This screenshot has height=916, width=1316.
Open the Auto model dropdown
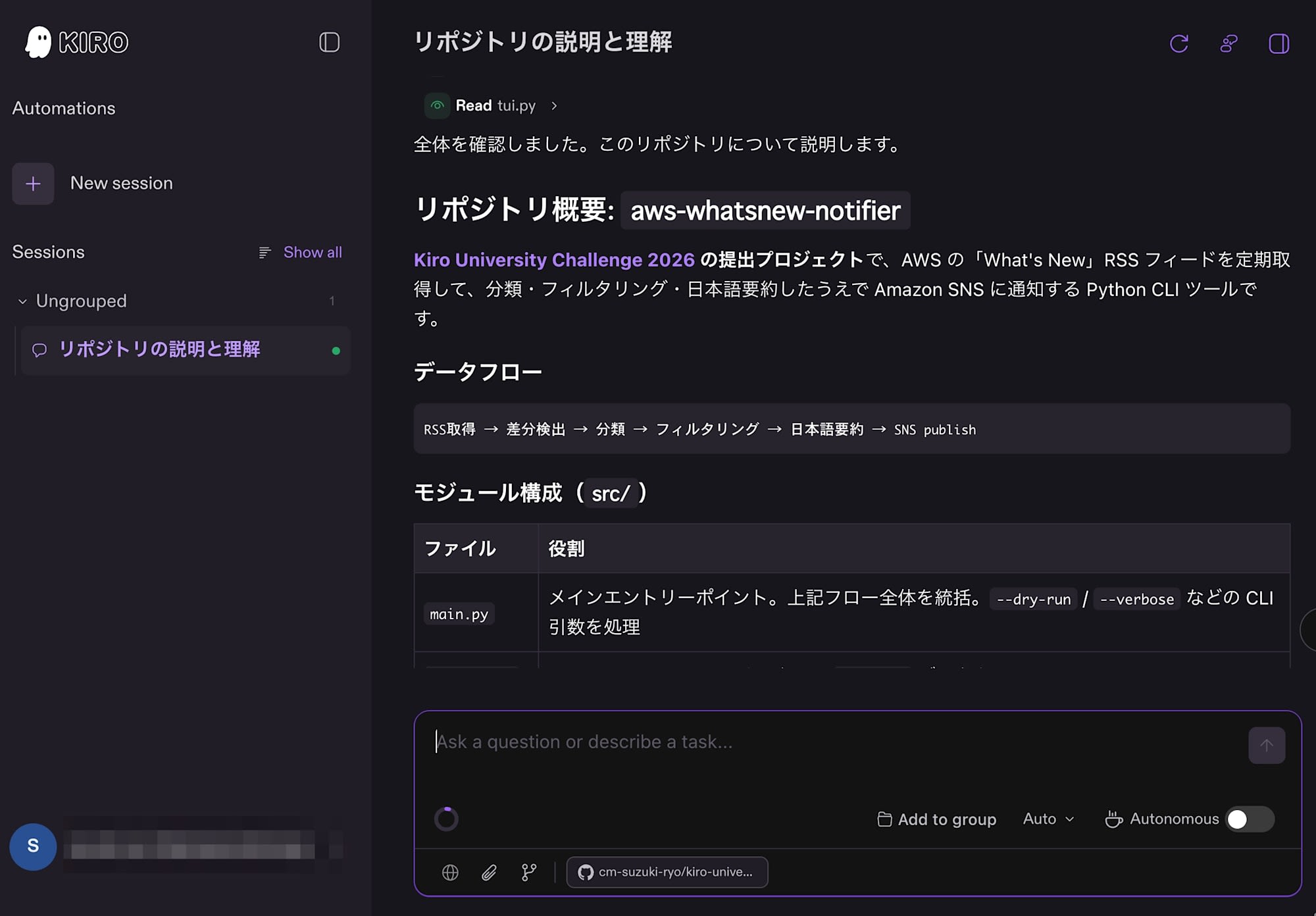pos(1049,819)
